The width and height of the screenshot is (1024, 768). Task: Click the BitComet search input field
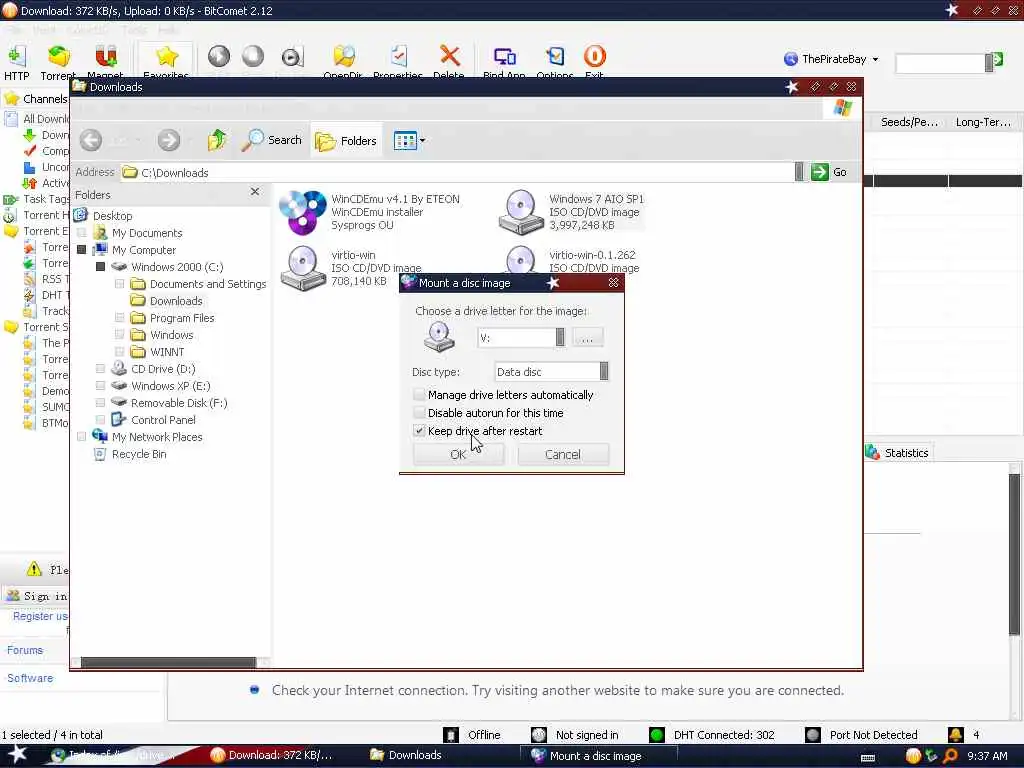tap(940, 63)
